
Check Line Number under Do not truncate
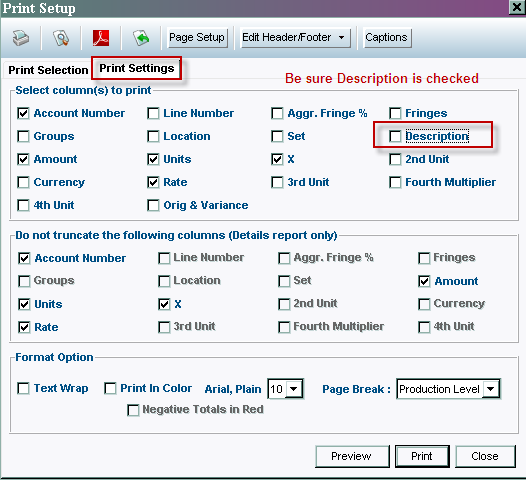pos(164,258)
